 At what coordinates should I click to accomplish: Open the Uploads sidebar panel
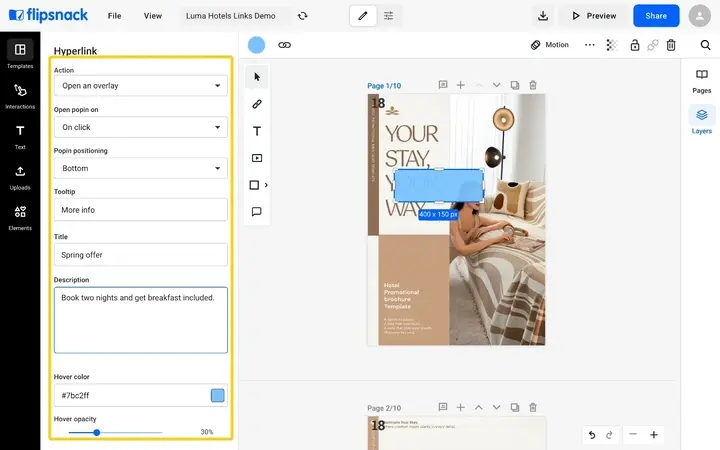coord(20,177)
